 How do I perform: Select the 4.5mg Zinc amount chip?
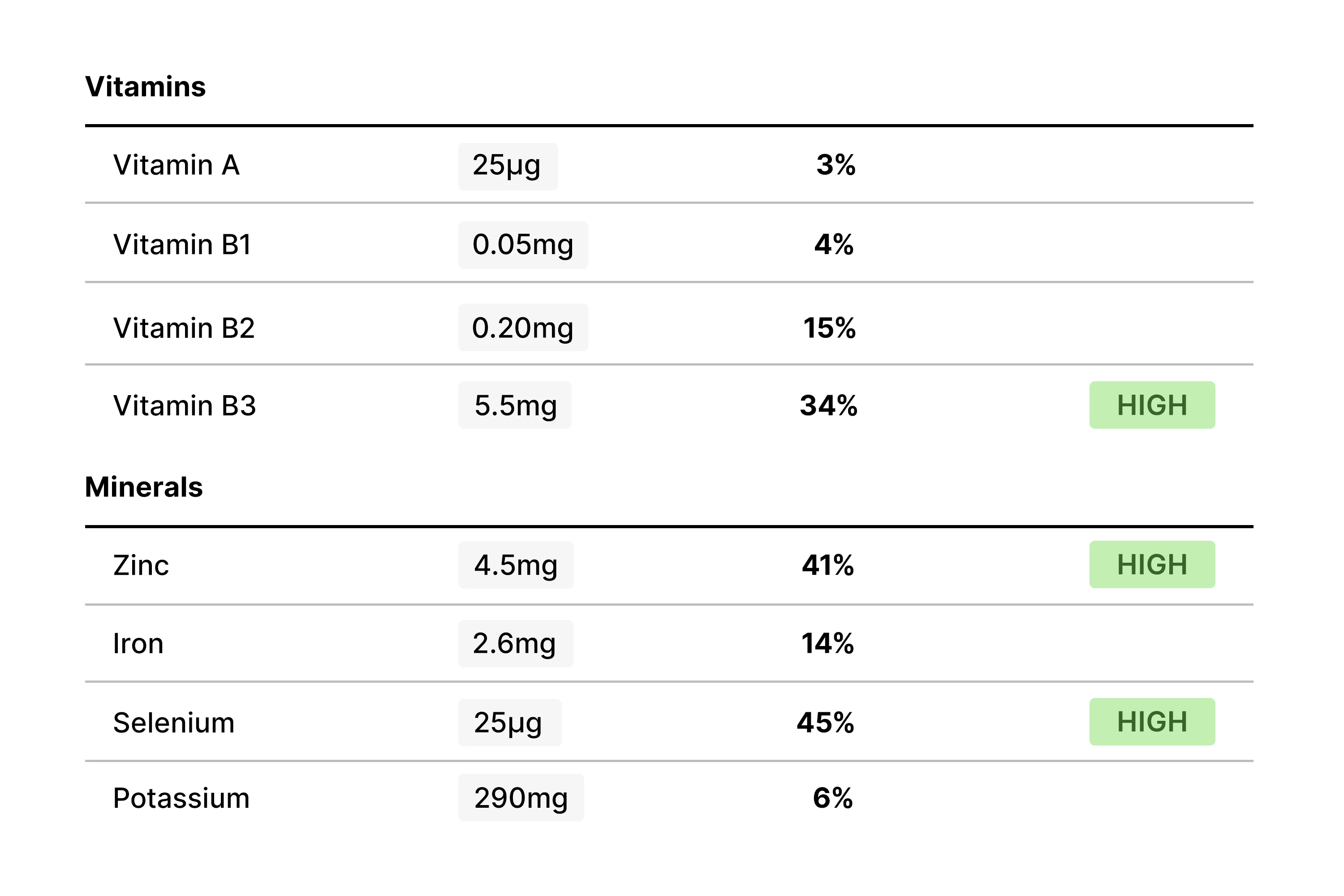pos(516,565)
